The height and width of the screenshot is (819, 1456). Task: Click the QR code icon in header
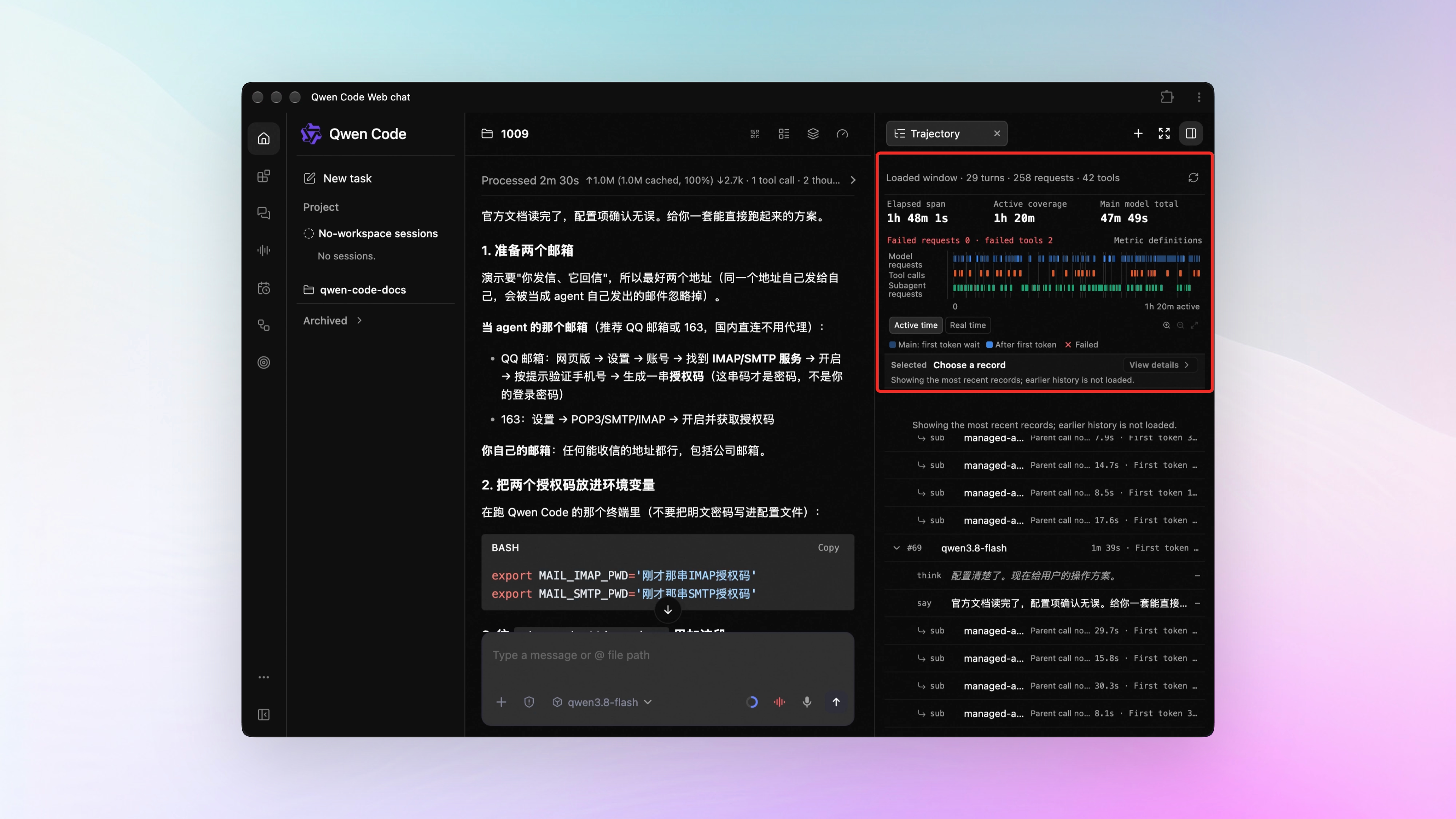click(755, 134)
